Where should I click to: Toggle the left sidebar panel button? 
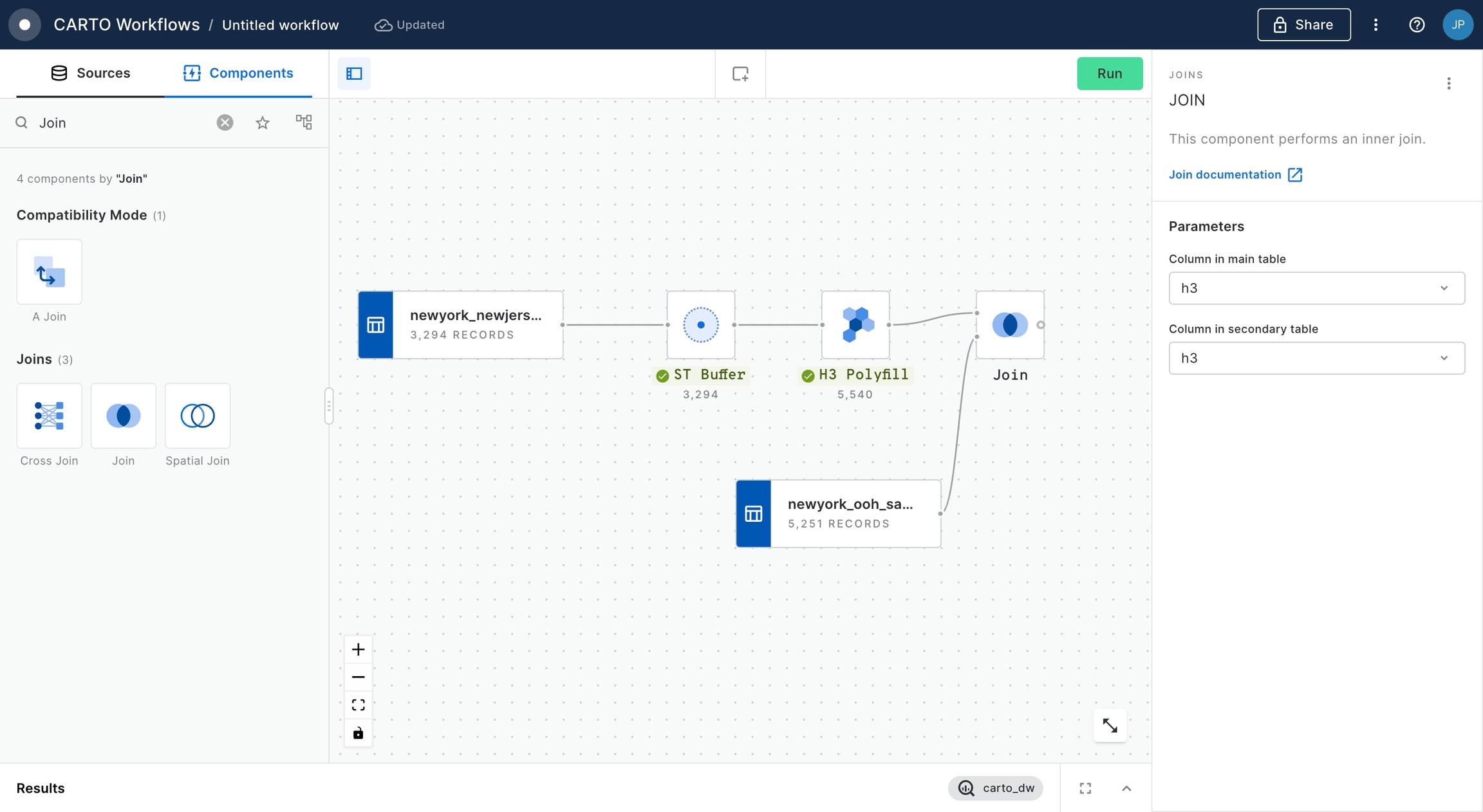point(354,73)
